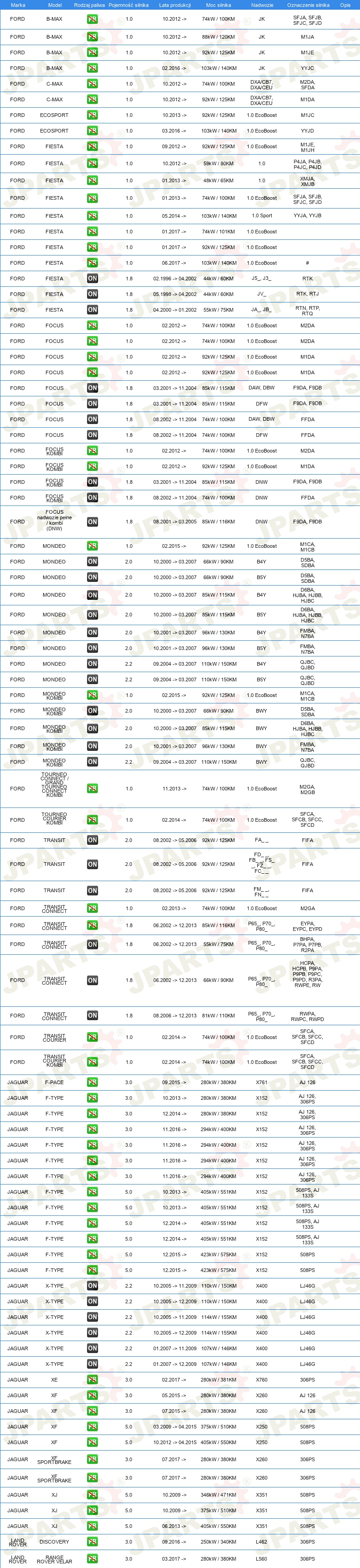This screenshot has width=360, height=1568.
Task: Click the 'L462' body cell
Action: (261, 1542)
